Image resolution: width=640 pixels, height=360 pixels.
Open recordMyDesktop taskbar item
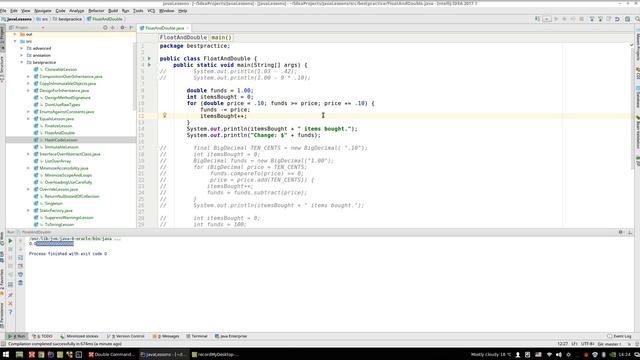pos(215,354)
